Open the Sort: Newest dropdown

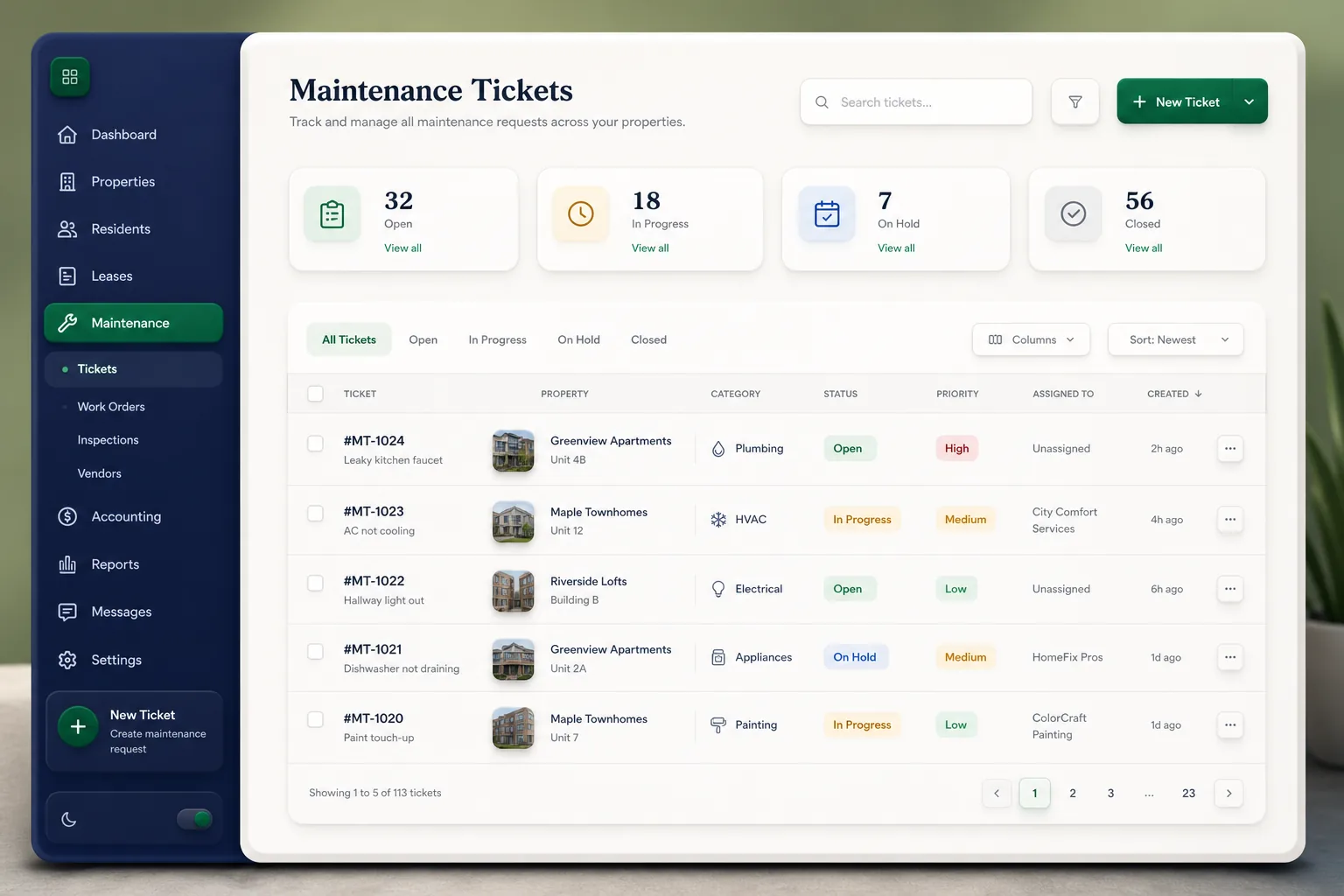tap(1176, 339)
